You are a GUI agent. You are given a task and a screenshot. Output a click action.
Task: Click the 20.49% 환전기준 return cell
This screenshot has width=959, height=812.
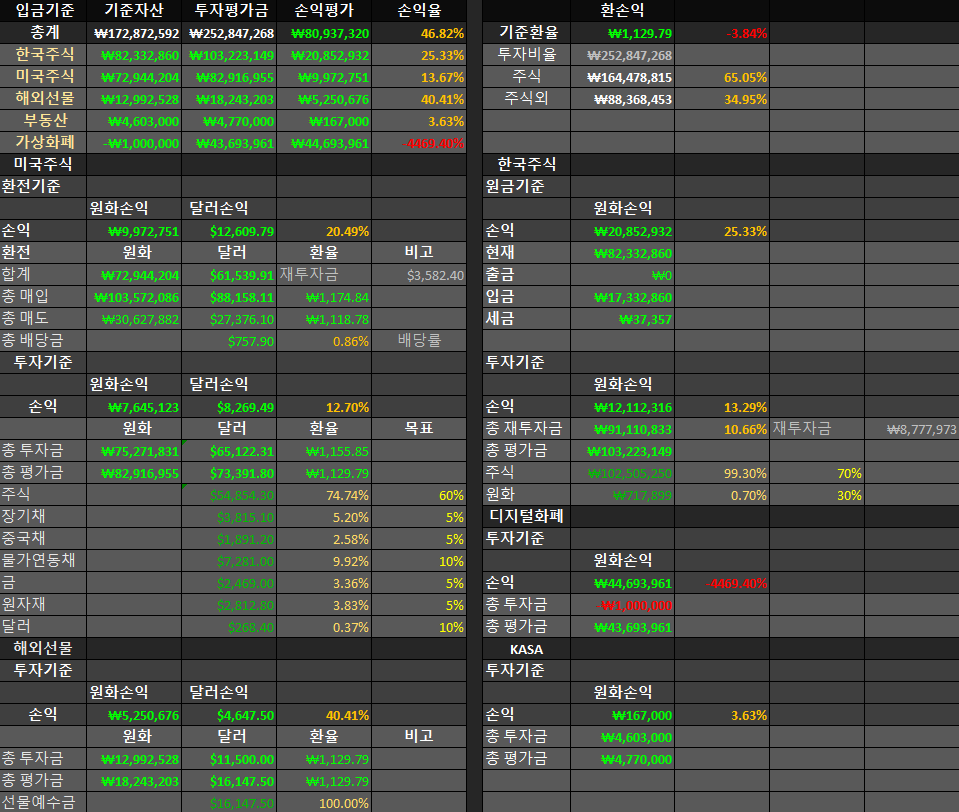pos(324,231)
